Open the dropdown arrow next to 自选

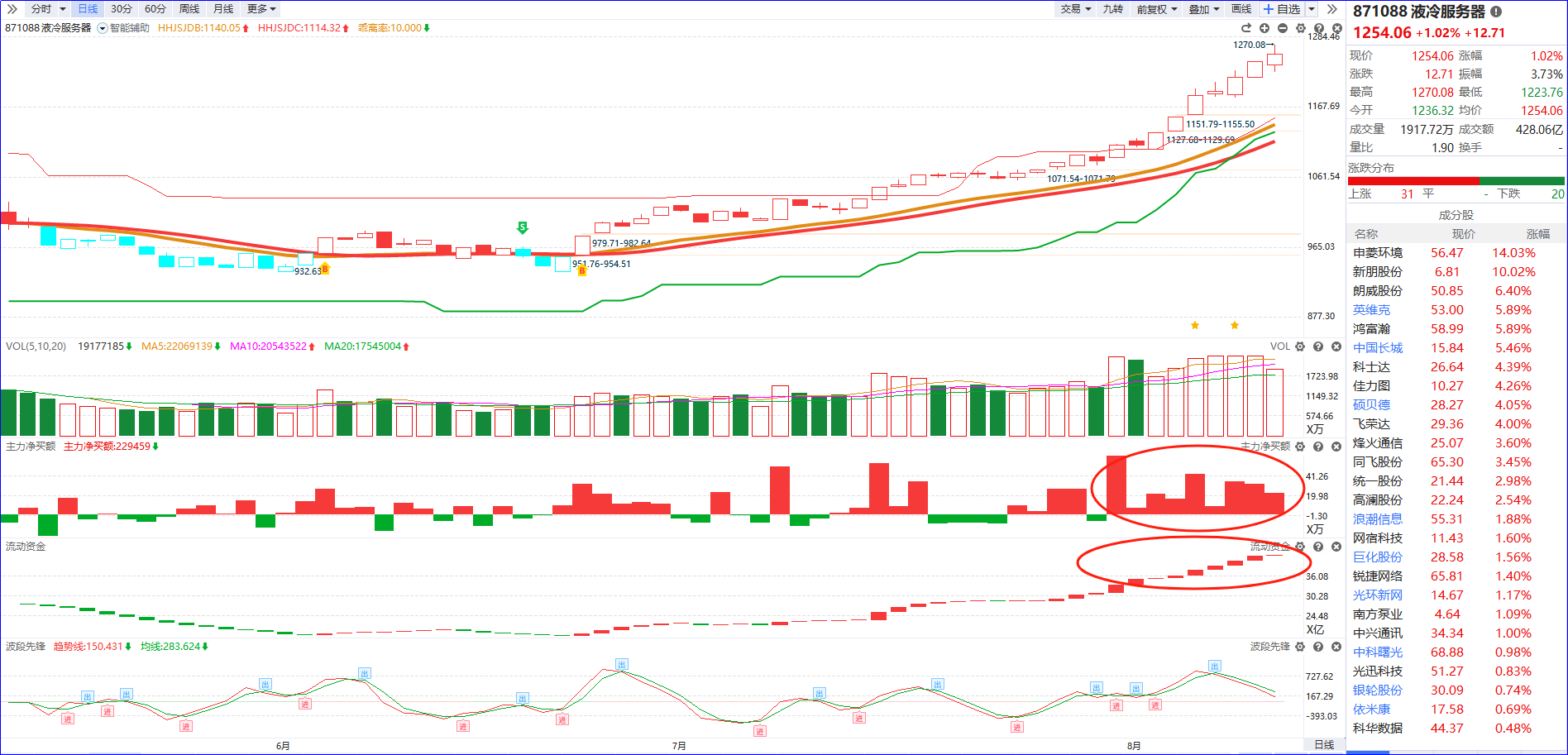click(1312, 9)
